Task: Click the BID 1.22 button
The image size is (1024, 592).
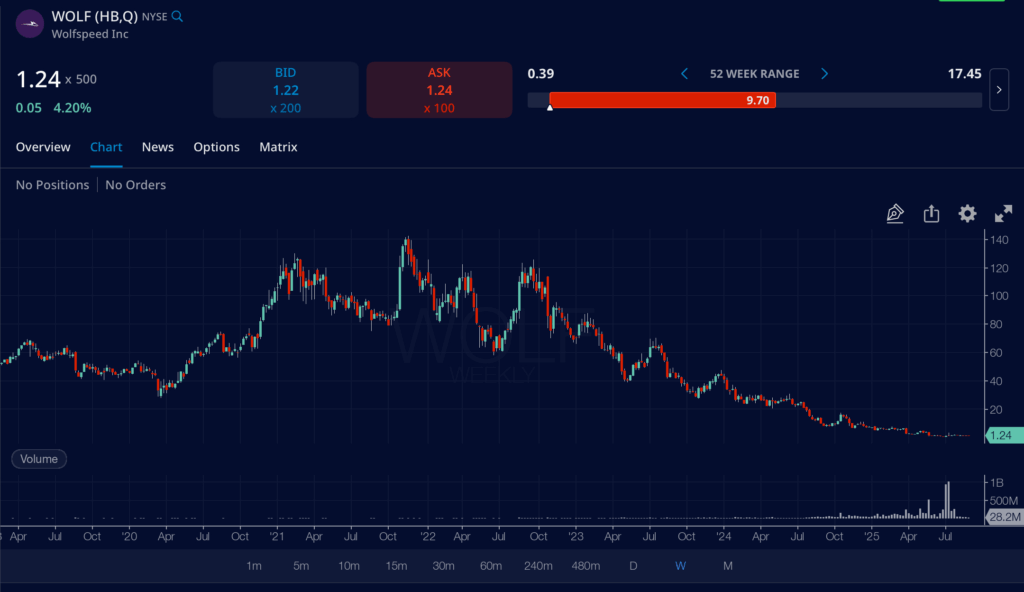Action: click(x=285, y=89)
